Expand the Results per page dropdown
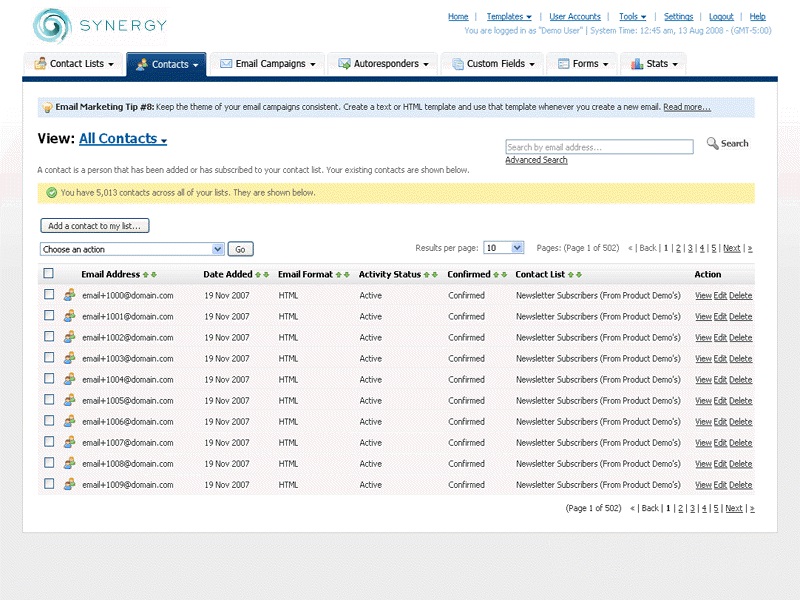 pos(504,248)
